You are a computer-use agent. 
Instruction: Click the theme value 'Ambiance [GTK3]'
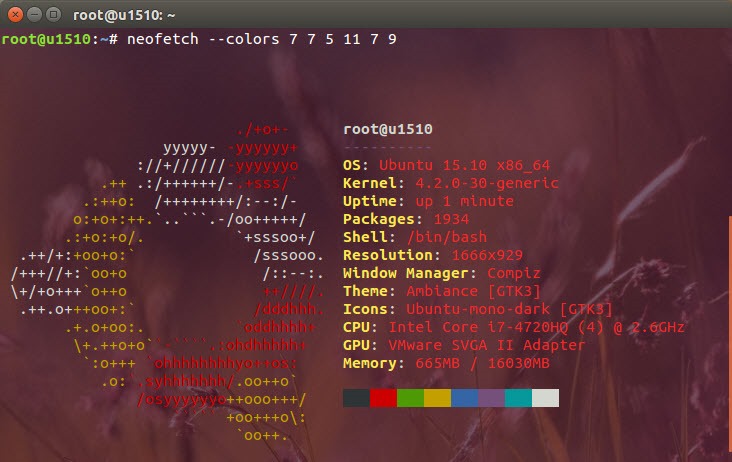point(473,291)
